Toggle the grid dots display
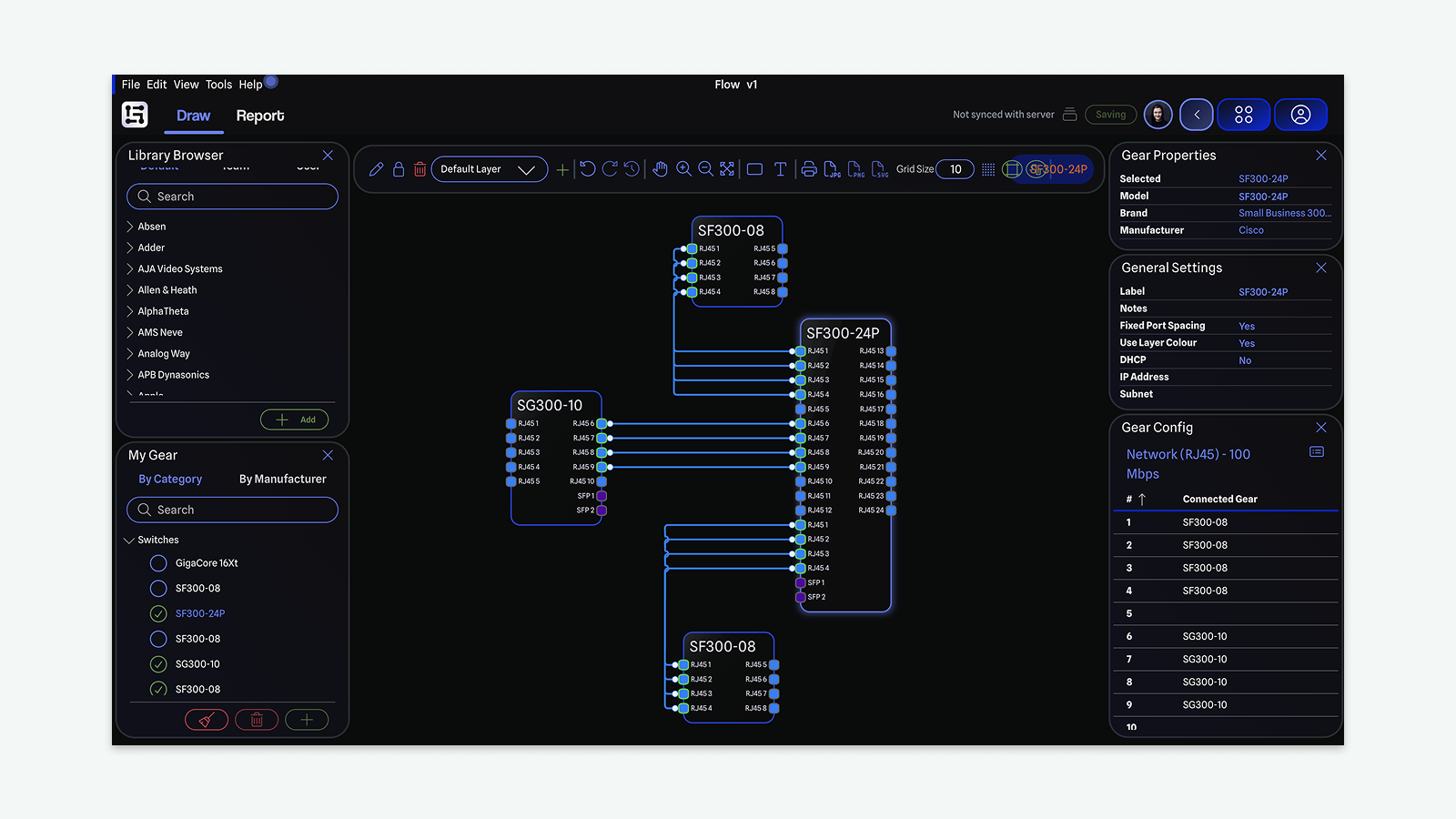Image resolution: width=1456 pixels, height=819 pixels. pyautogui.click(x=988, y=169)
